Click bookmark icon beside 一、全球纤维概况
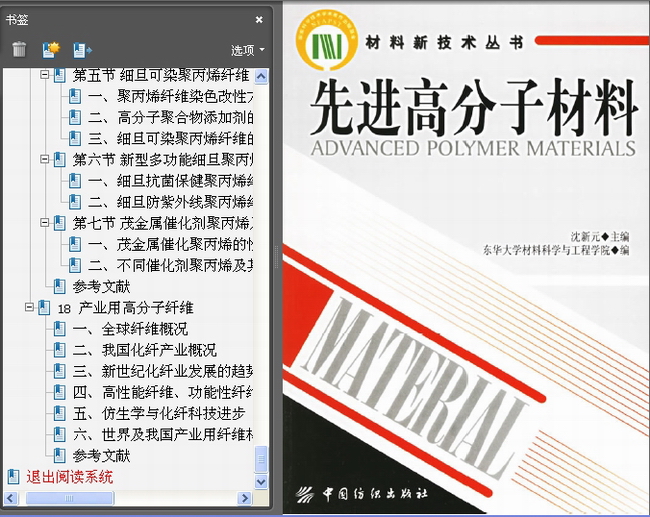650x517 pixels. (60, 329)
